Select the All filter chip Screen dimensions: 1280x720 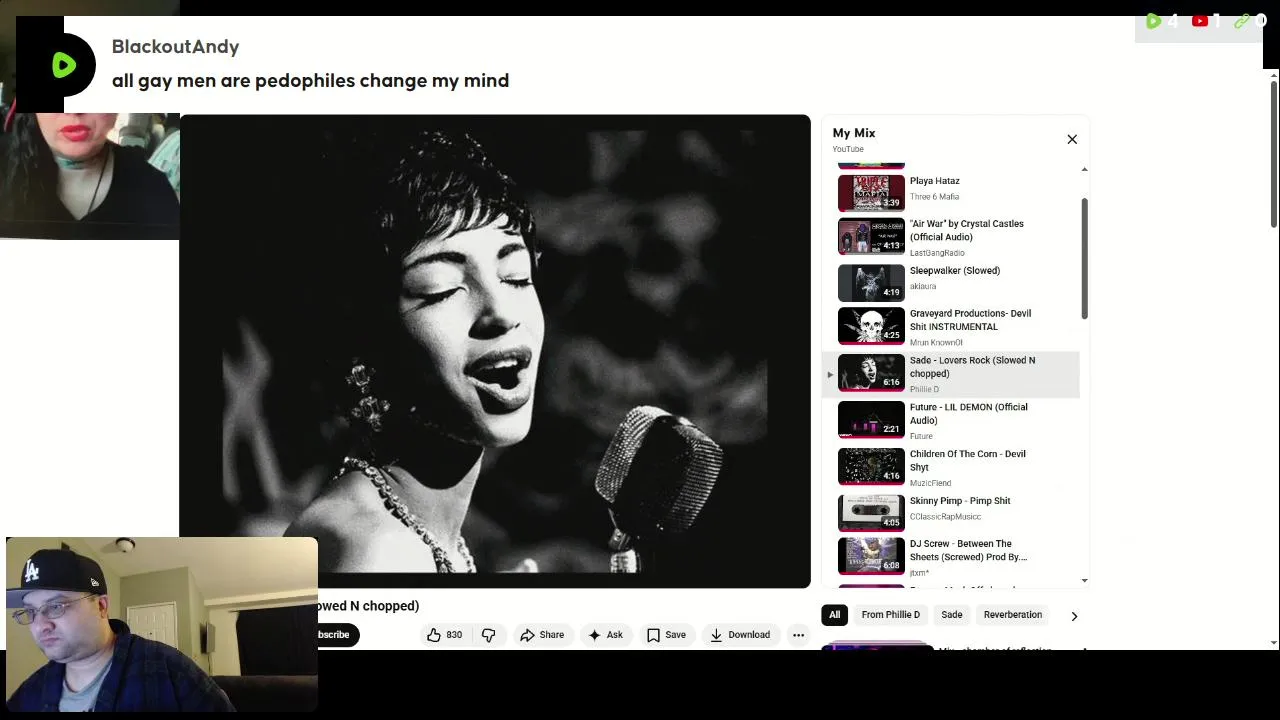[834, 615]
